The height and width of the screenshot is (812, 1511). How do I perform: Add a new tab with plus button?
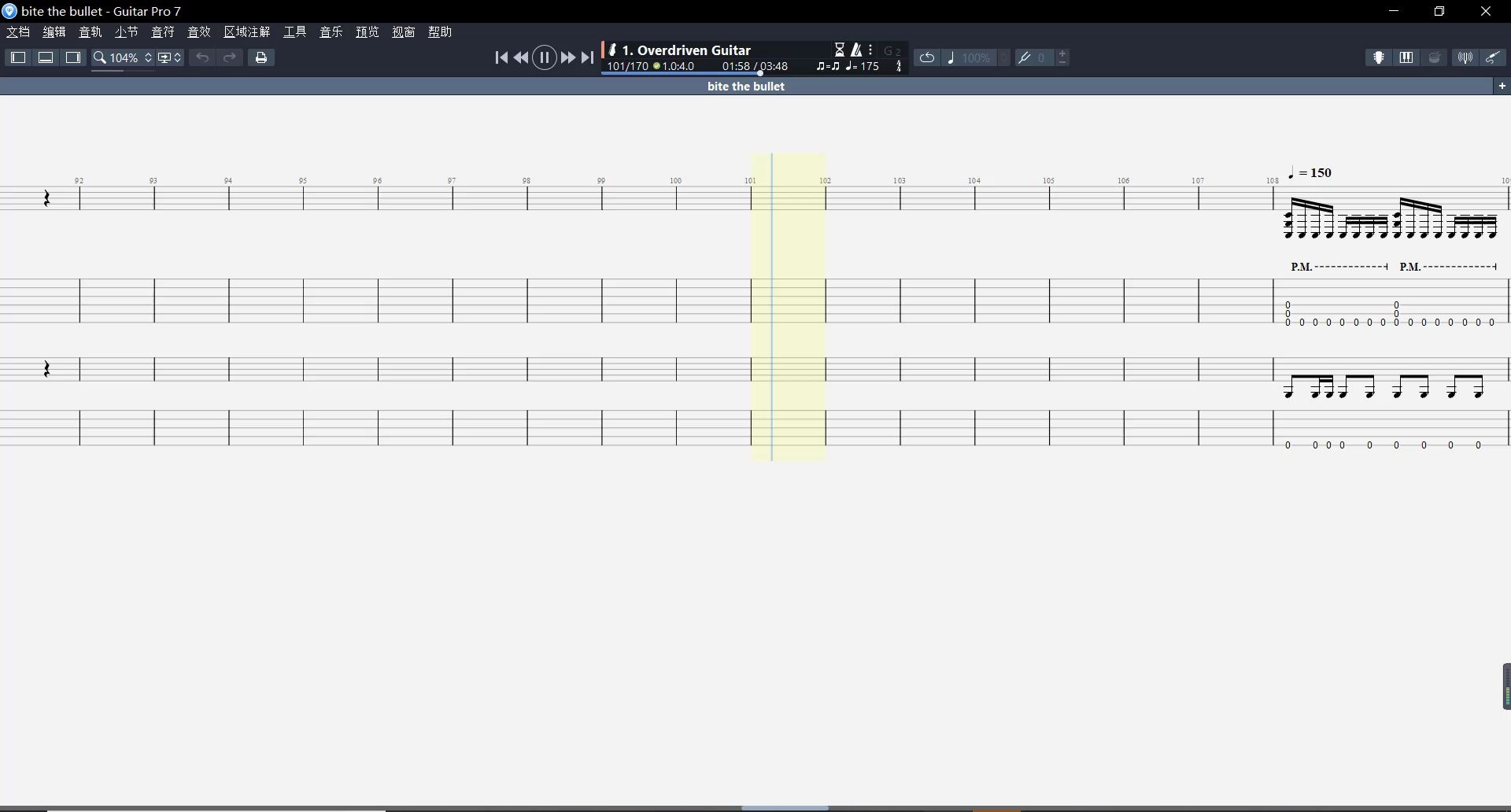(1502, 86)
